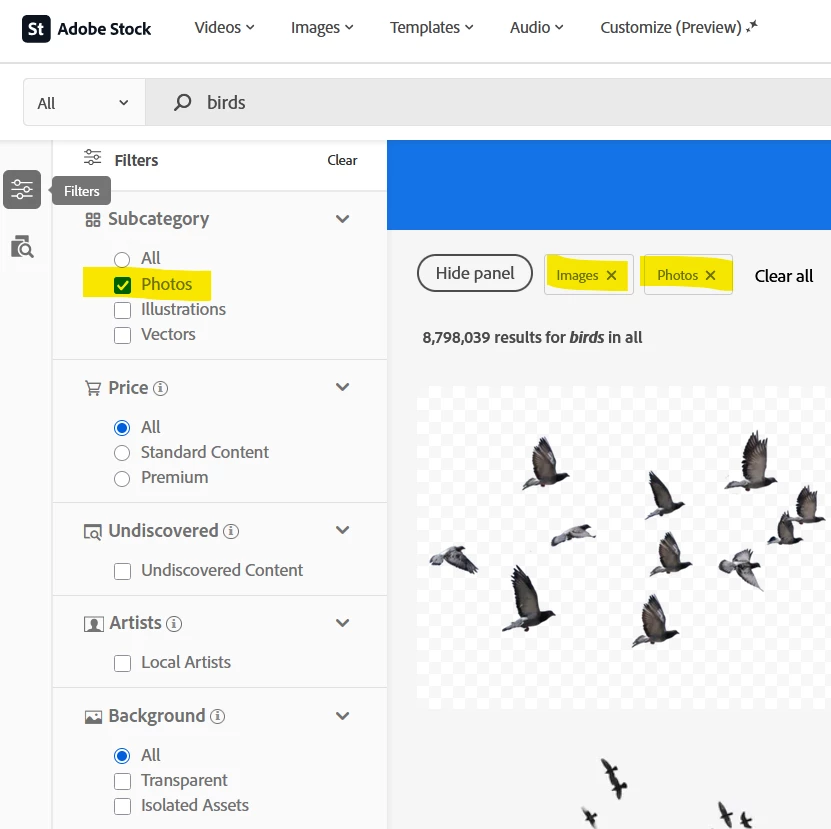This screenshot has height=829, width=831.
Task: Select the Subcategory All radio button
Action: pyautogui.click(x=122, y=259)
